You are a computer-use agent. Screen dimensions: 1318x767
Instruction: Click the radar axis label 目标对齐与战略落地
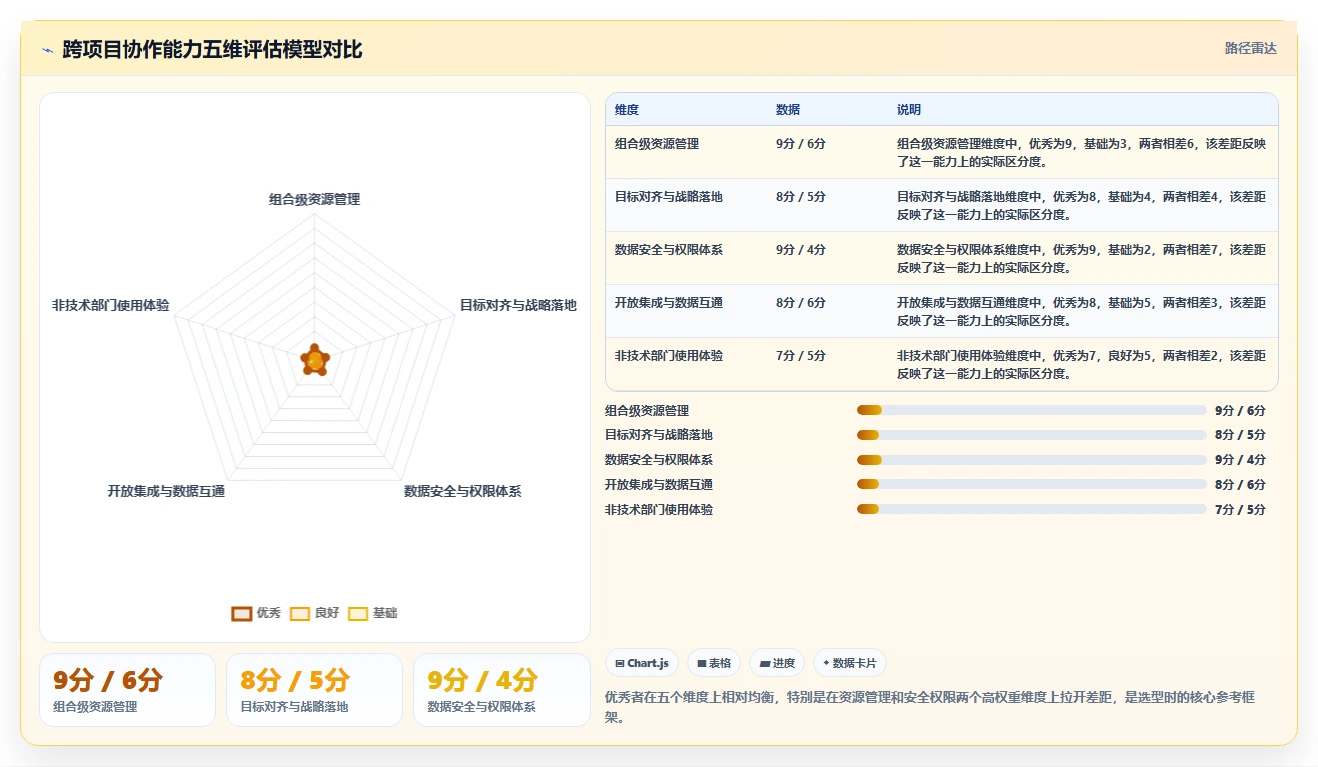(518, 305)
